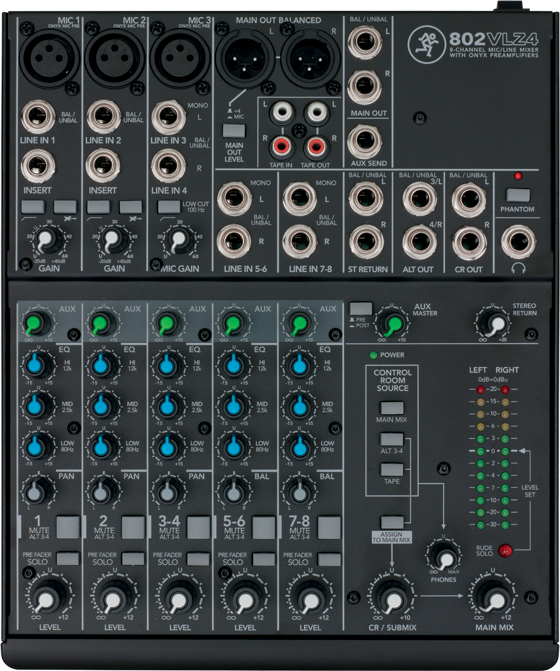Mute channel 5-6
Viewport: 560px width, 671px height.
coord(264,527)
